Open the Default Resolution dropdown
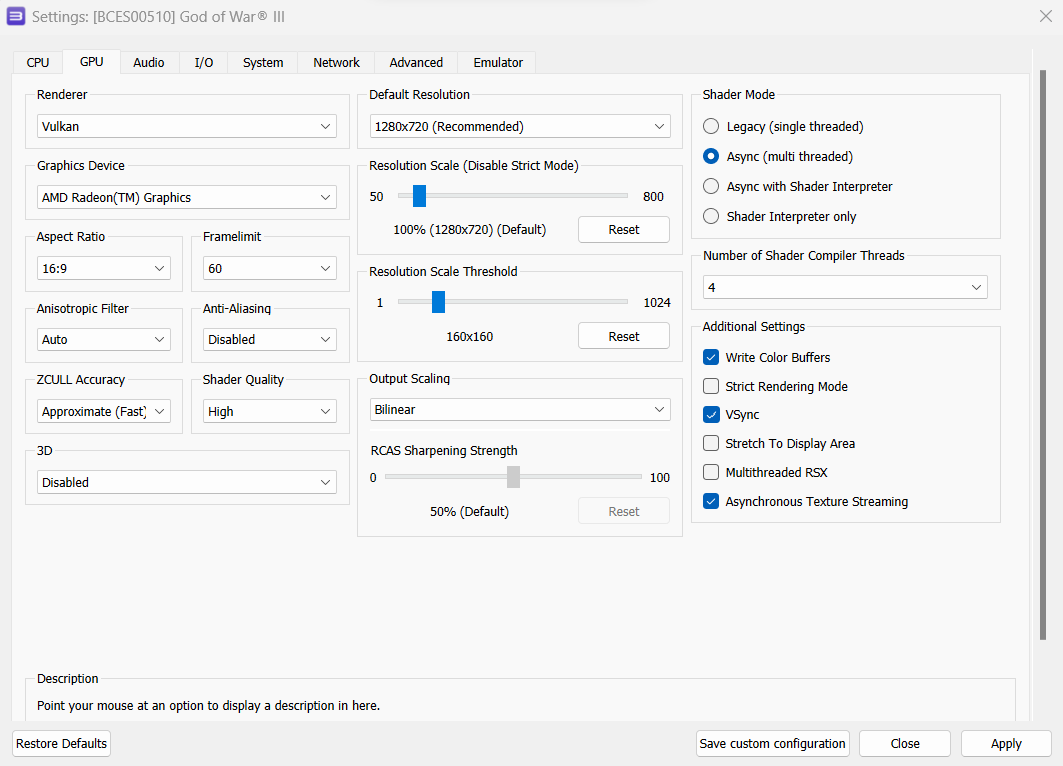Screen dimensions: 1063x766 click(x=520, y=126)
